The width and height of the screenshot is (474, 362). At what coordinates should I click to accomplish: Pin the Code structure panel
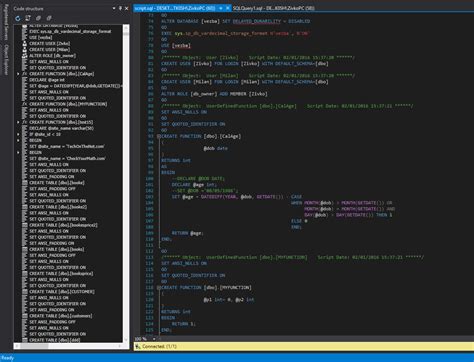[x=120, y=8]
